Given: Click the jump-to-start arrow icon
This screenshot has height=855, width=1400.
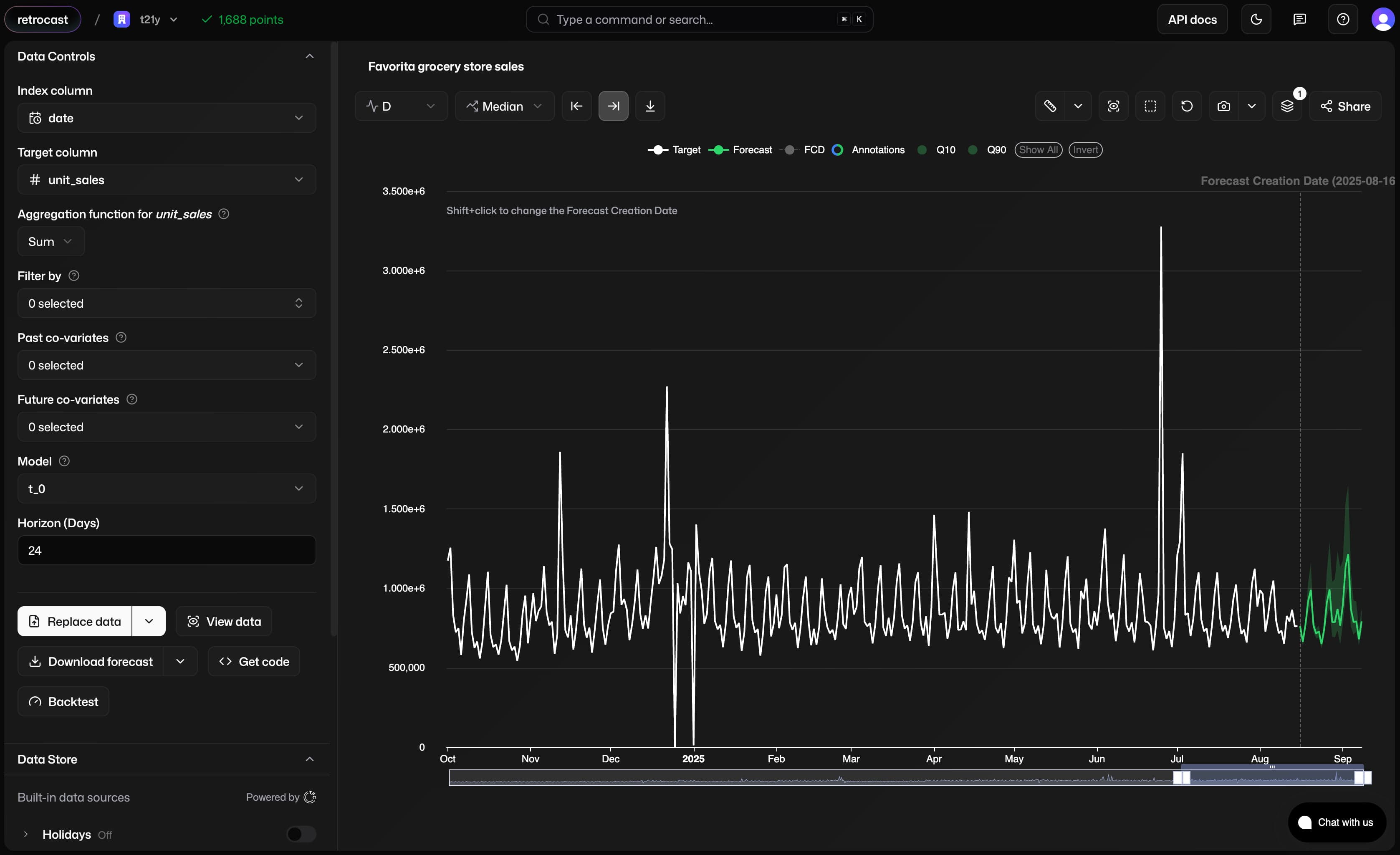Looking at the screenshot, I should (576, 106).
